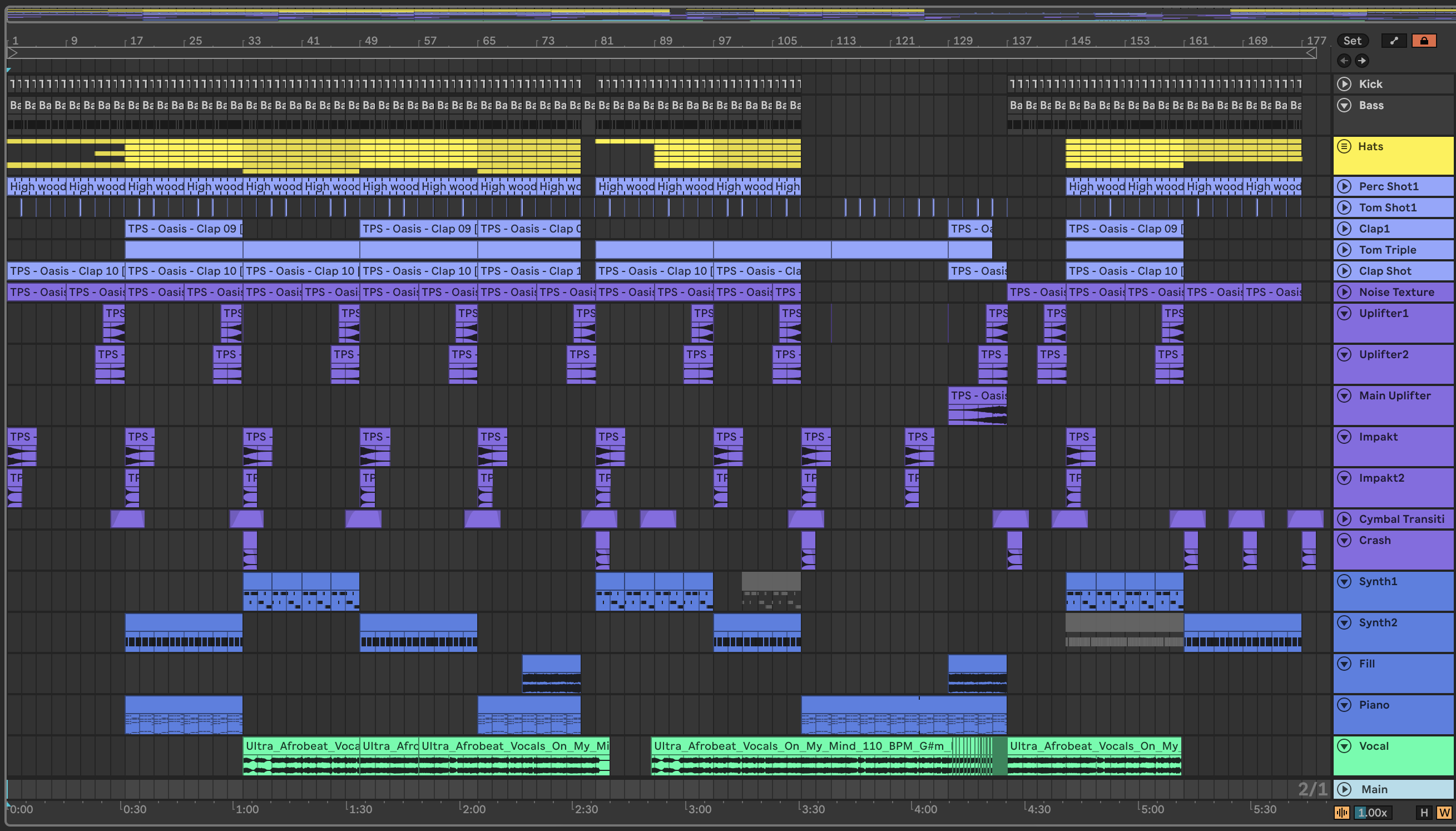The image size is (1456, 831).
Task: Toggle the H optimize height button
Action: (1424, 812)
